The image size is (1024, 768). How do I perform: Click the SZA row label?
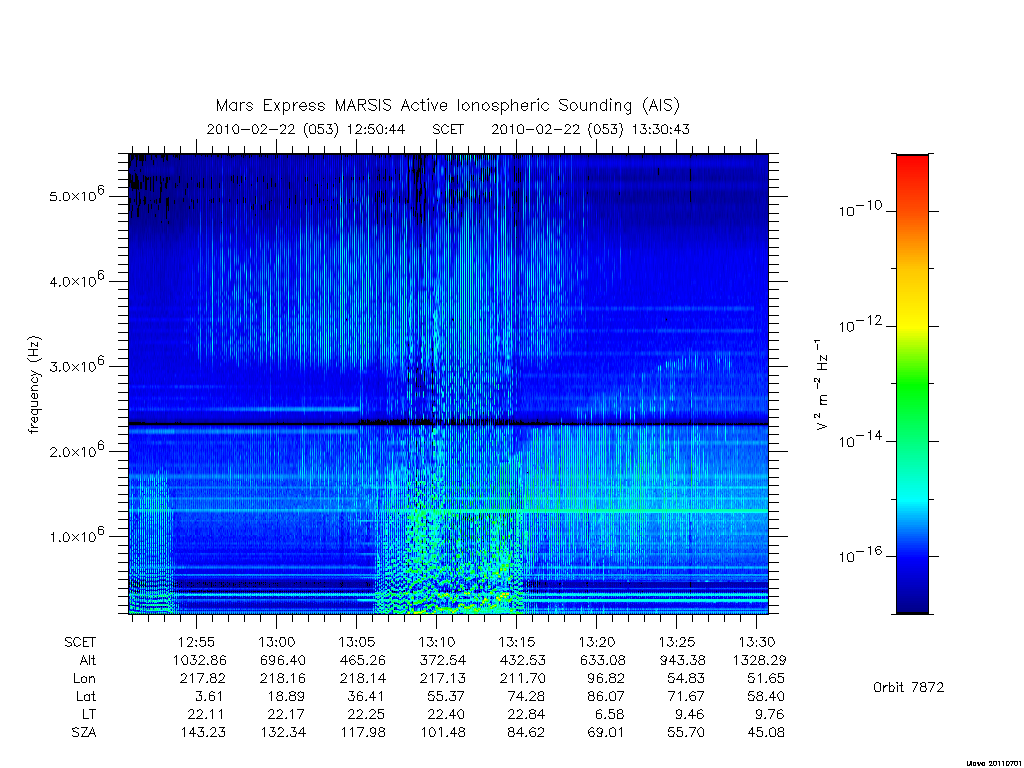pos(84,733)
